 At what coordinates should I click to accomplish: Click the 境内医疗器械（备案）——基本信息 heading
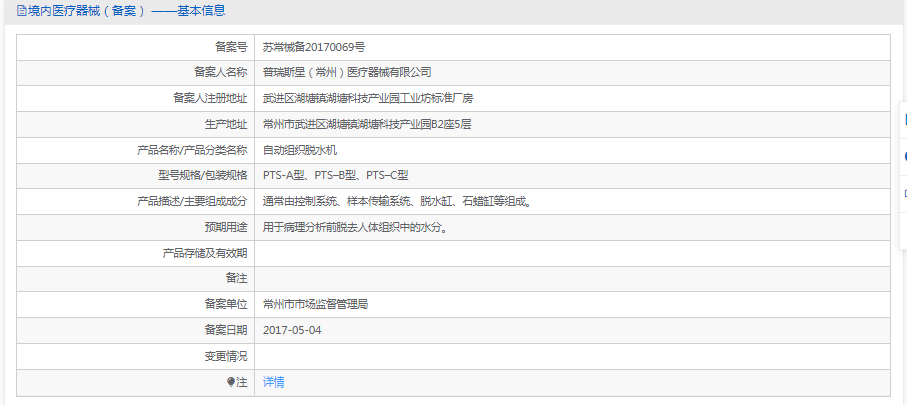(x=127, y=10)
